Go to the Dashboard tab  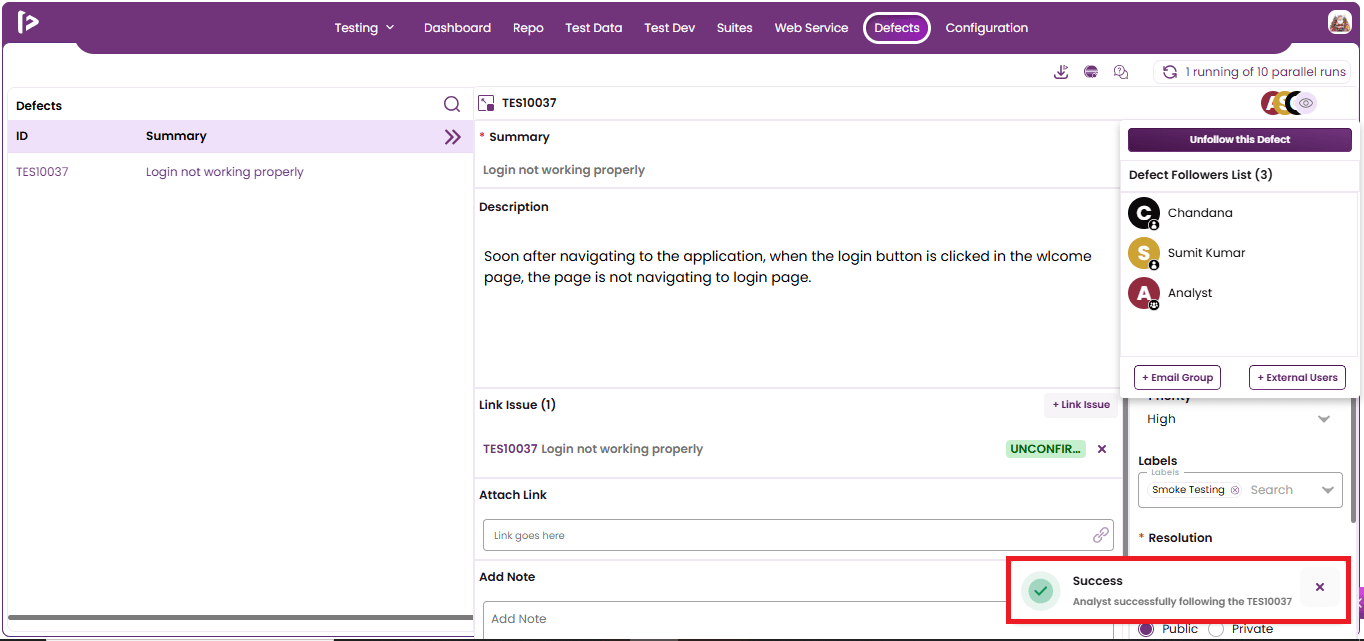tap(457, 28)
